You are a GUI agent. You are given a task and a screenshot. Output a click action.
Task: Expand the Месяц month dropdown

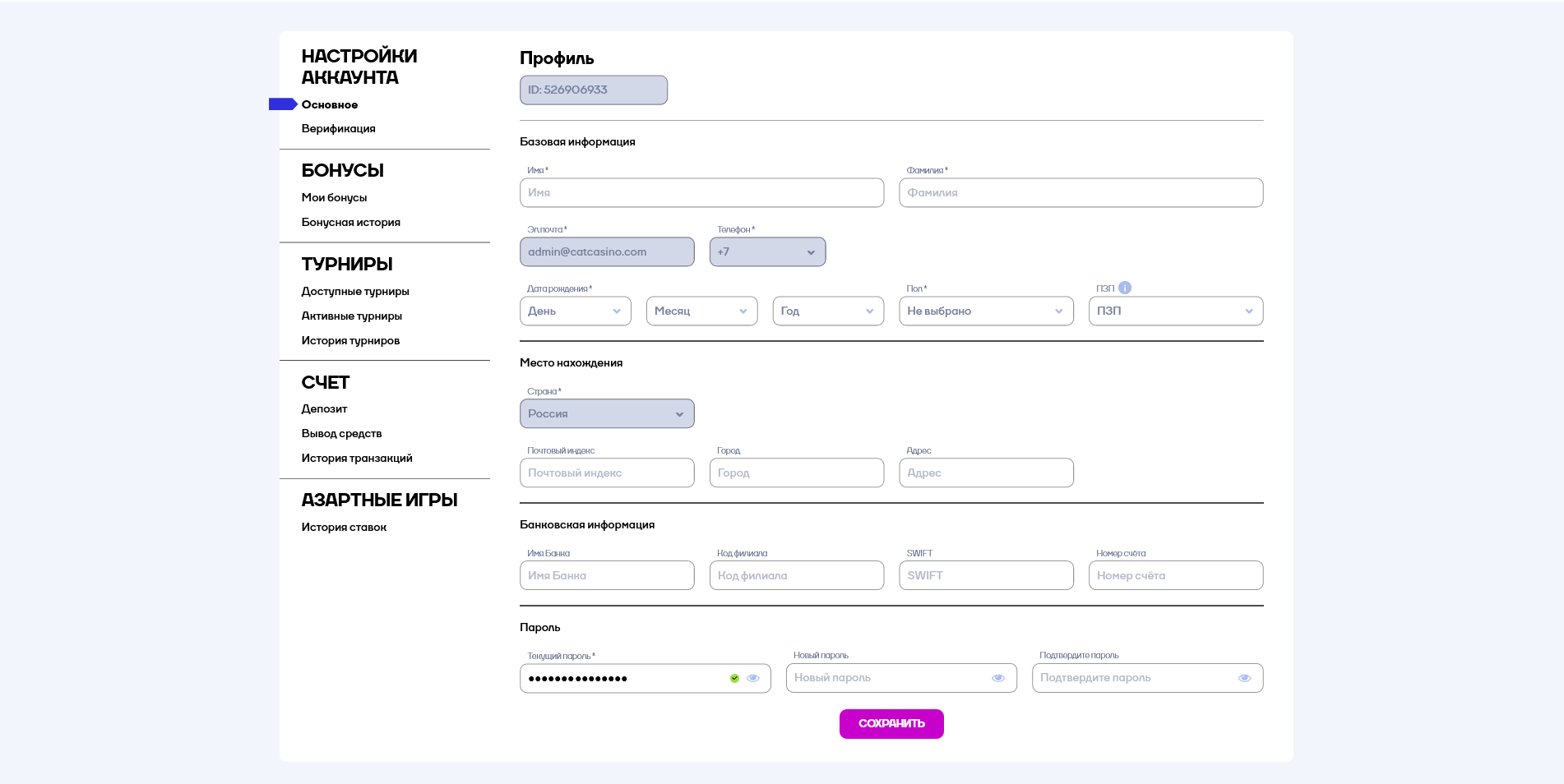click(x=701, y=311)
